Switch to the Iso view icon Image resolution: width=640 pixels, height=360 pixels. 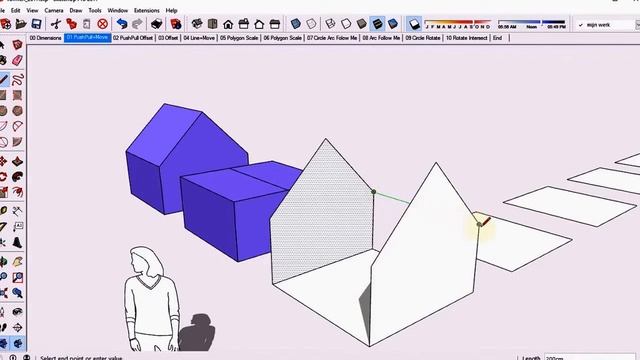(197, 24)
